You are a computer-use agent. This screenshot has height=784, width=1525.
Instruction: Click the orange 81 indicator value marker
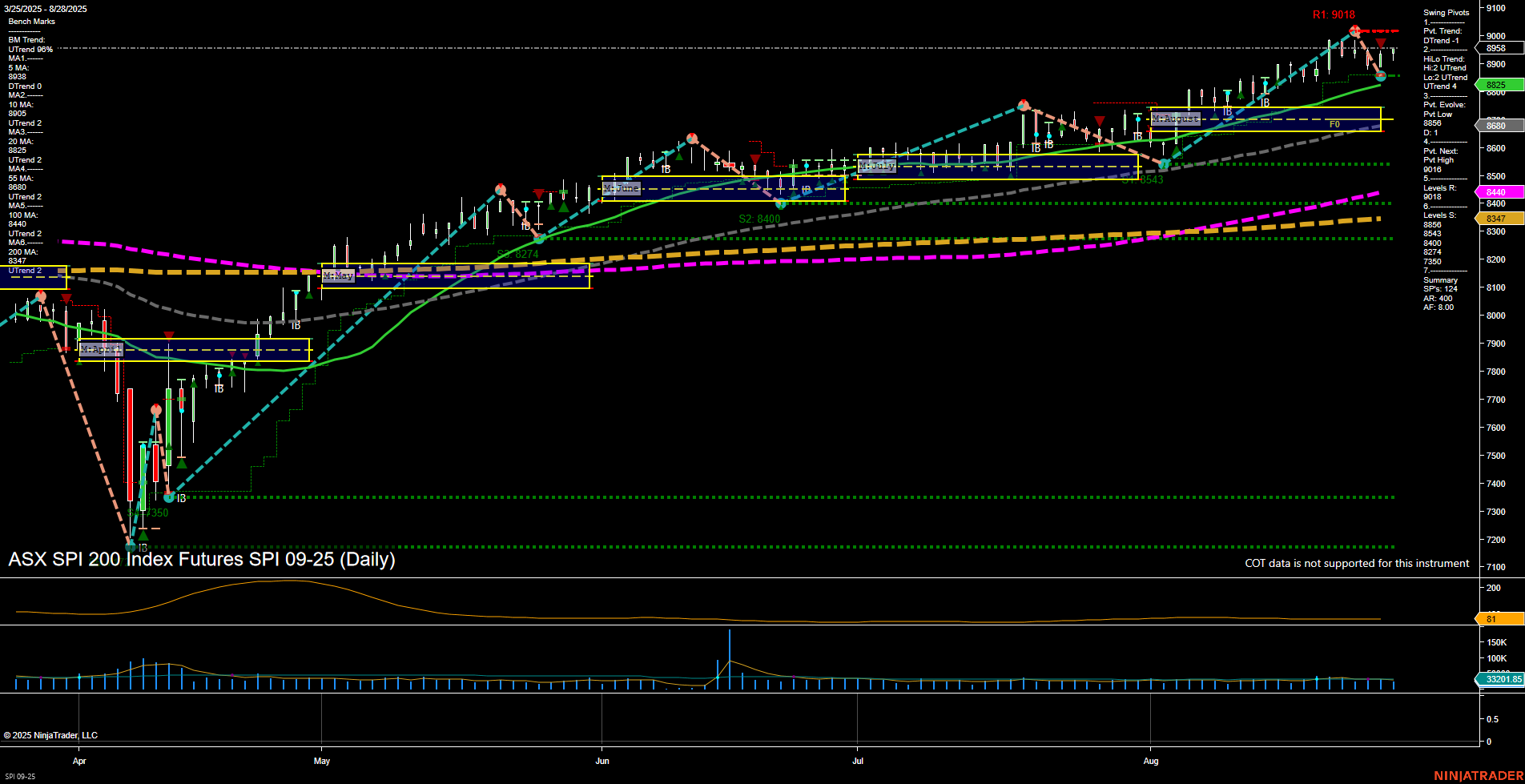[1499, 619]
